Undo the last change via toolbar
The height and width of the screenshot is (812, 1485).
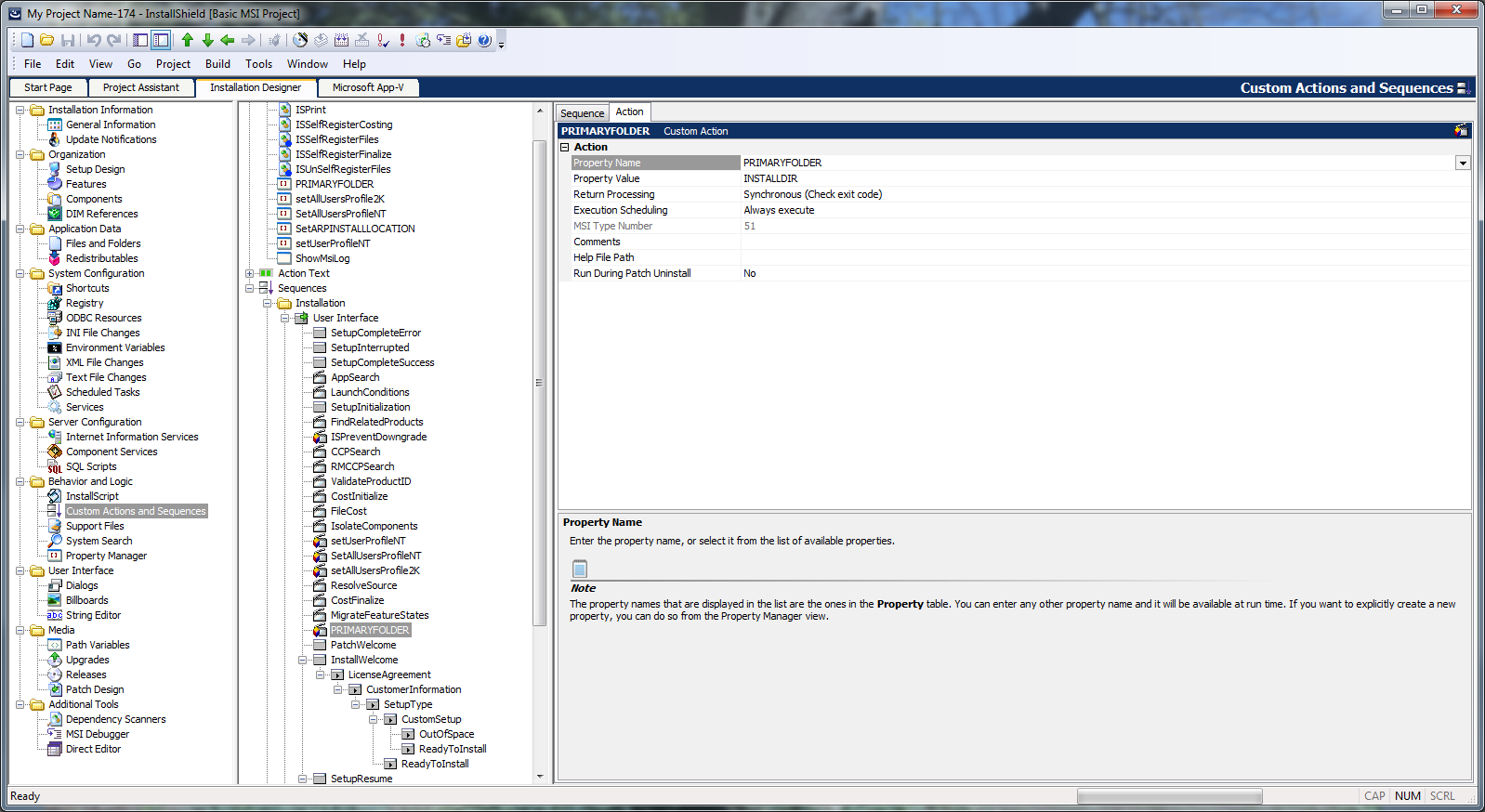point(94,40)
